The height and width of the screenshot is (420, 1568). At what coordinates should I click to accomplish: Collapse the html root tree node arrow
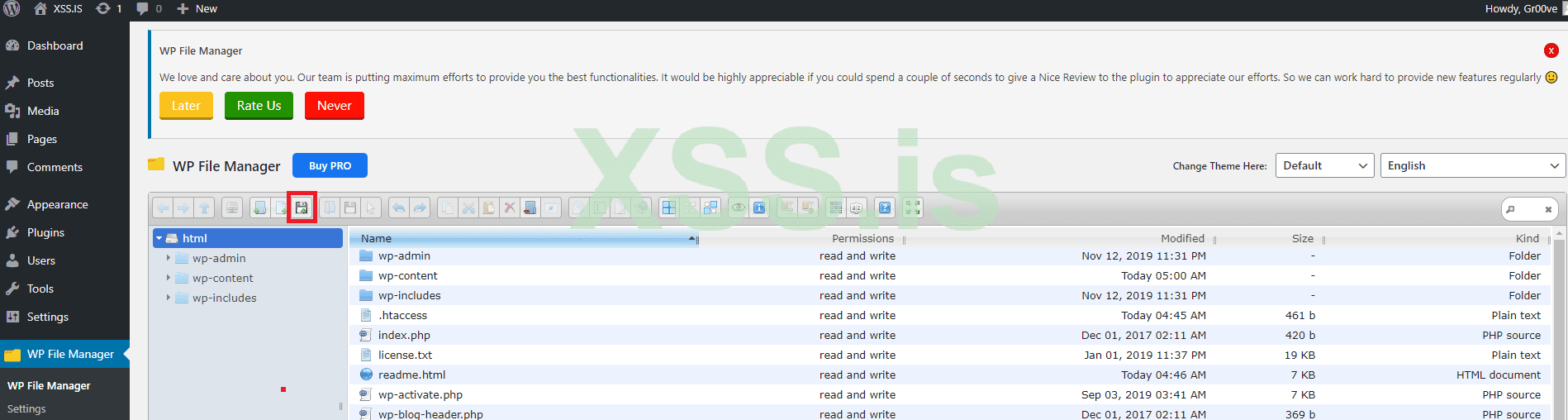(159, 238)
